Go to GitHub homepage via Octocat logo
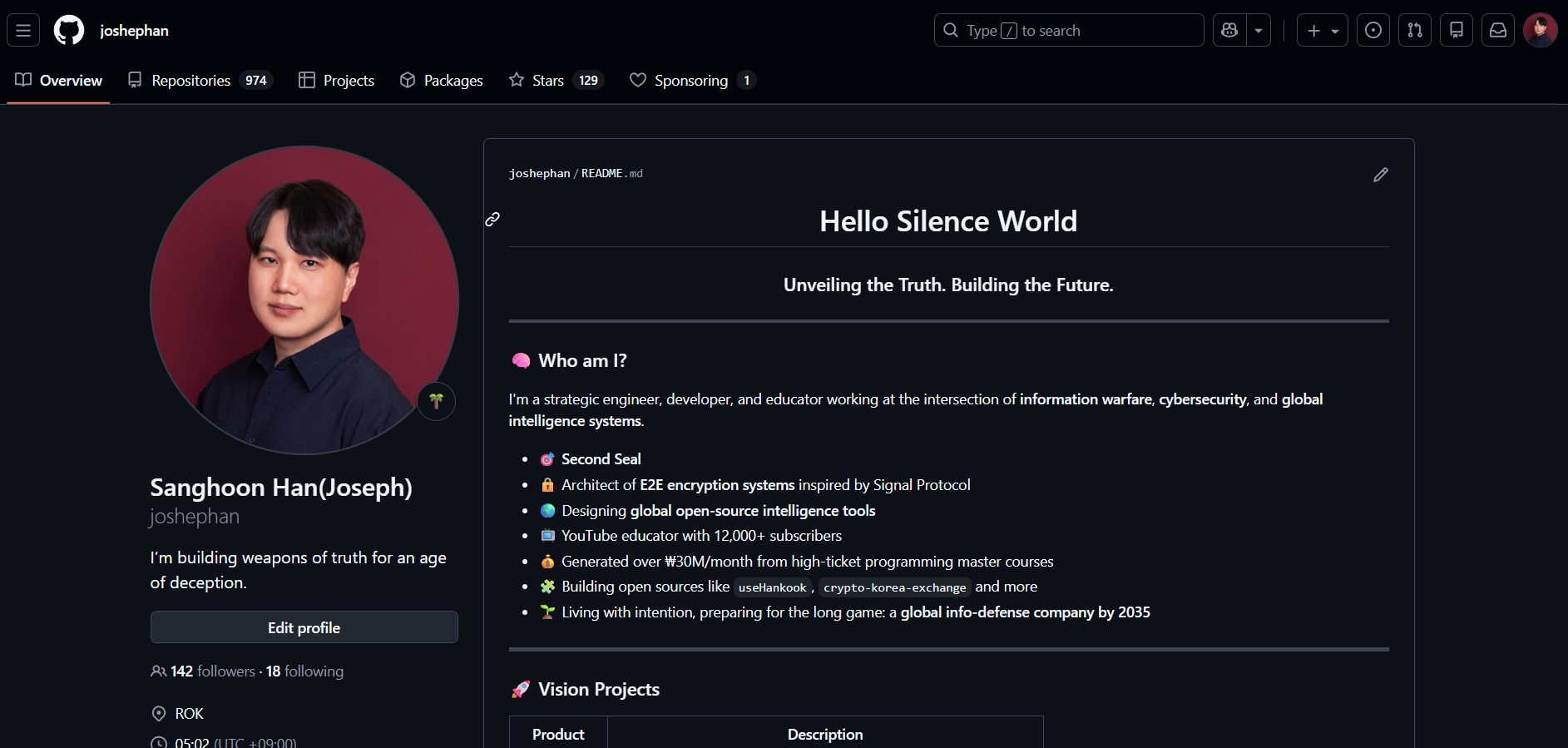 point(69,31)
